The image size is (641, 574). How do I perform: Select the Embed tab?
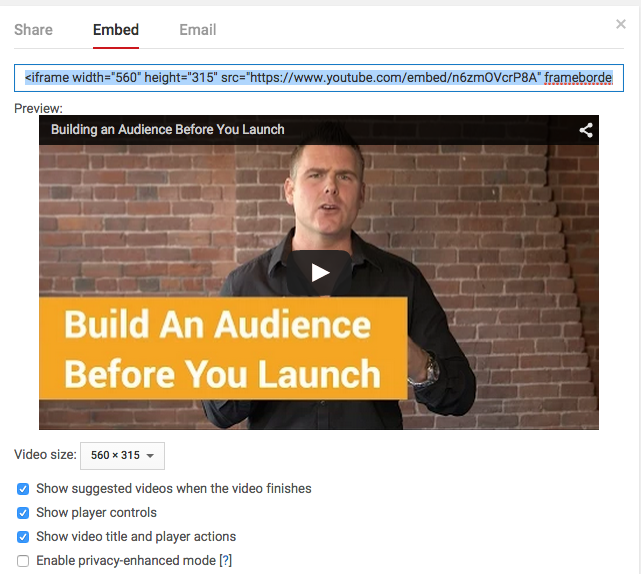tap(116, 30)
